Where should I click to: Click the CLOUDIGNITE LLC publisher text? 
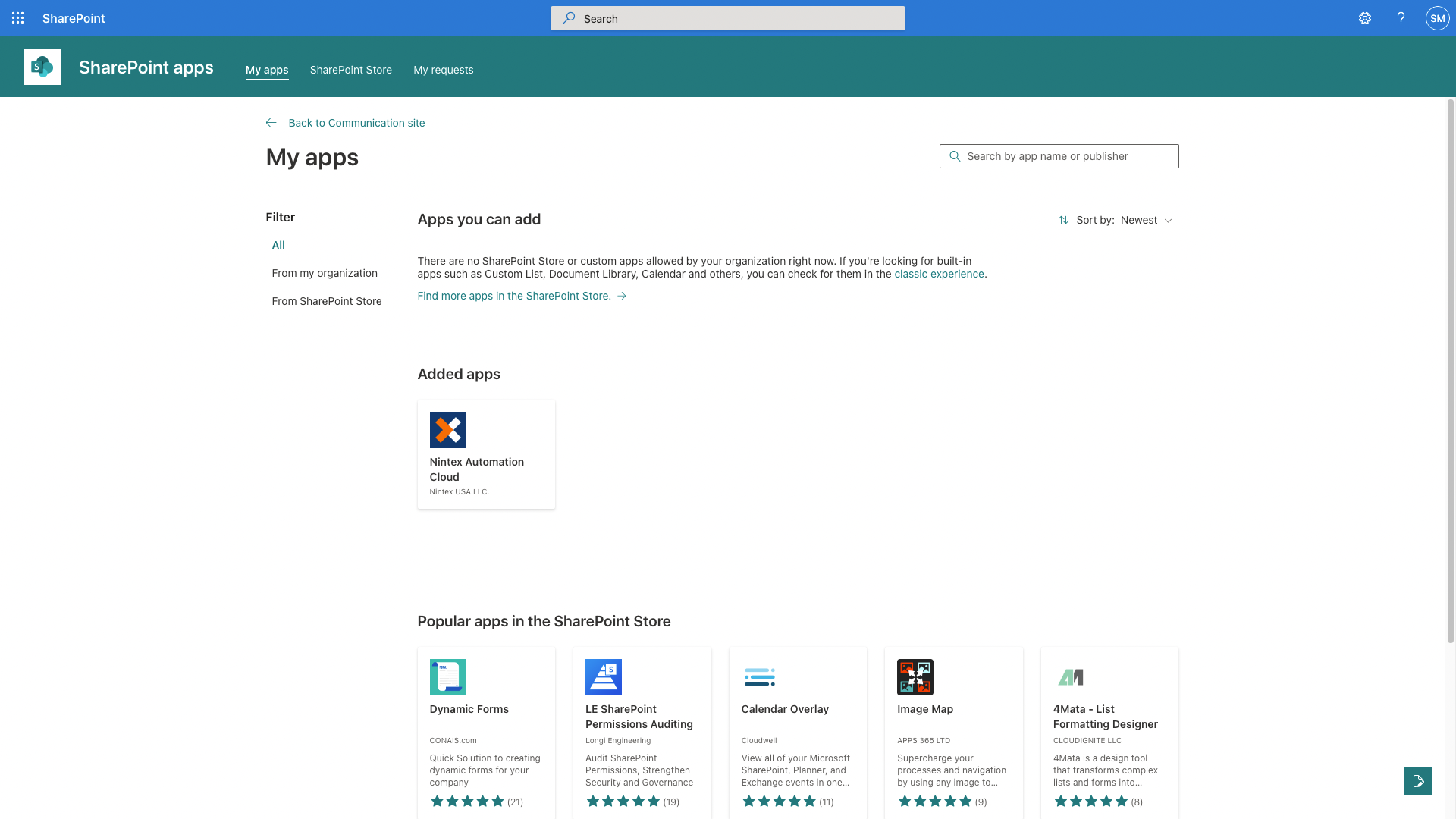point(1087,741)
